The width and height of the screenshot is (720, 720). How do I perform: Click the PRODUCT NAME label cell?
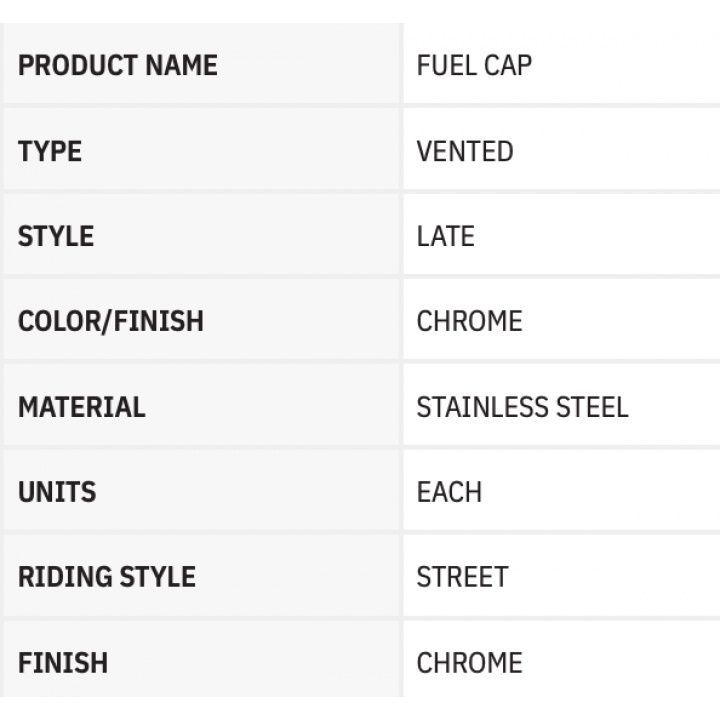(117, 66)
